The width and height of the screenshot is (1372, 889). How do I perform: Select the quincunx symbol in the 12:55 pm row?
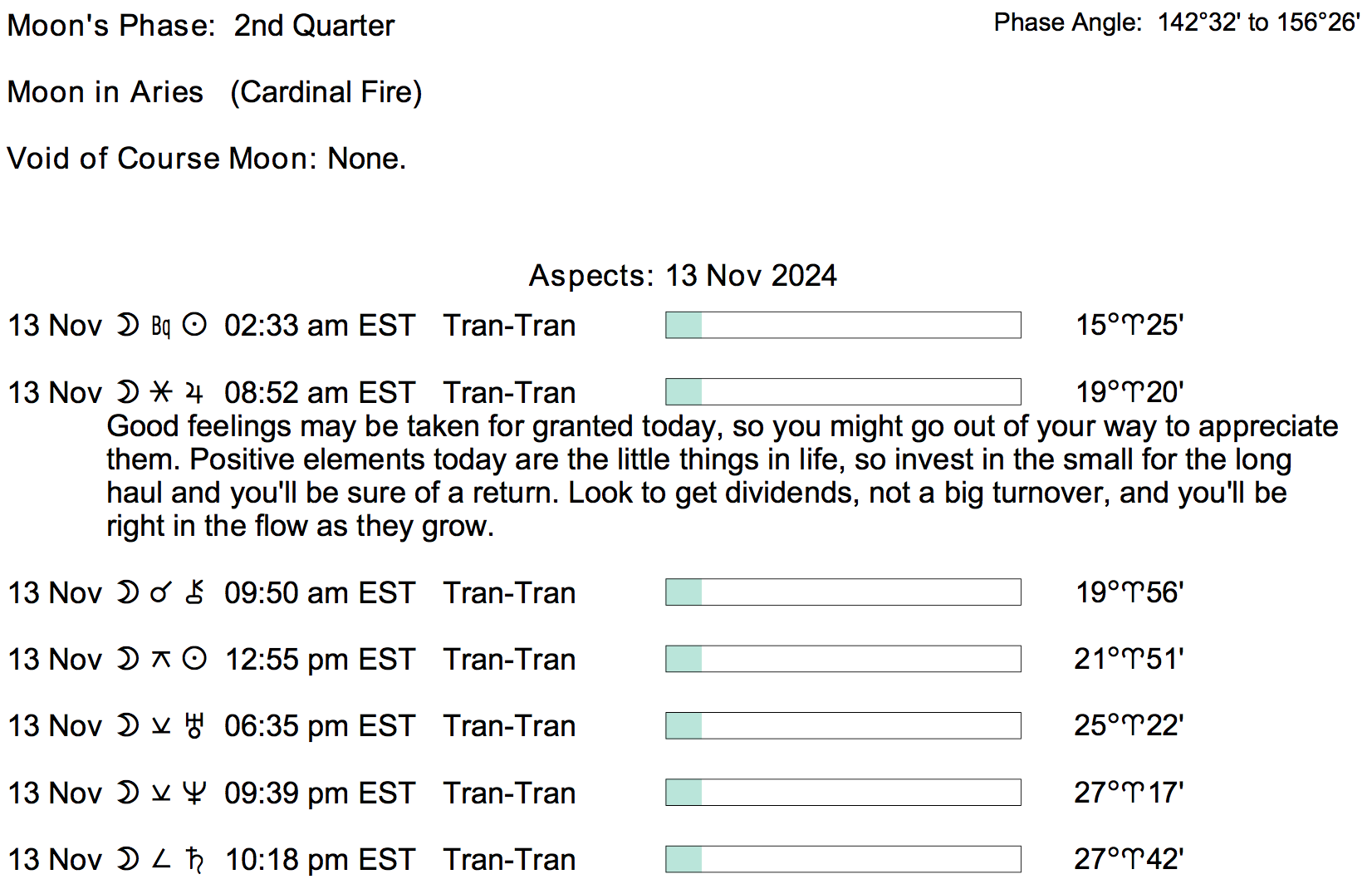coord(161,659)
